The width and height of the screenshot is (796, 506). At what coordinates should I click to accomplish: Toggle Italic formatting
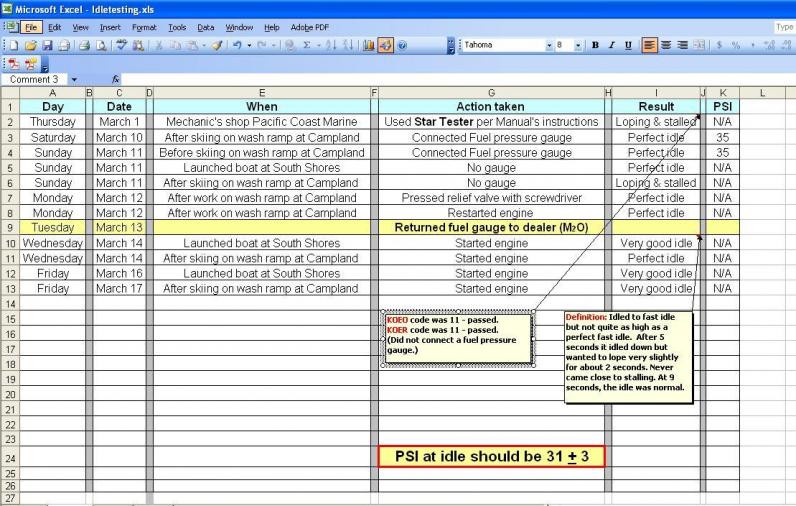(611, 45)
